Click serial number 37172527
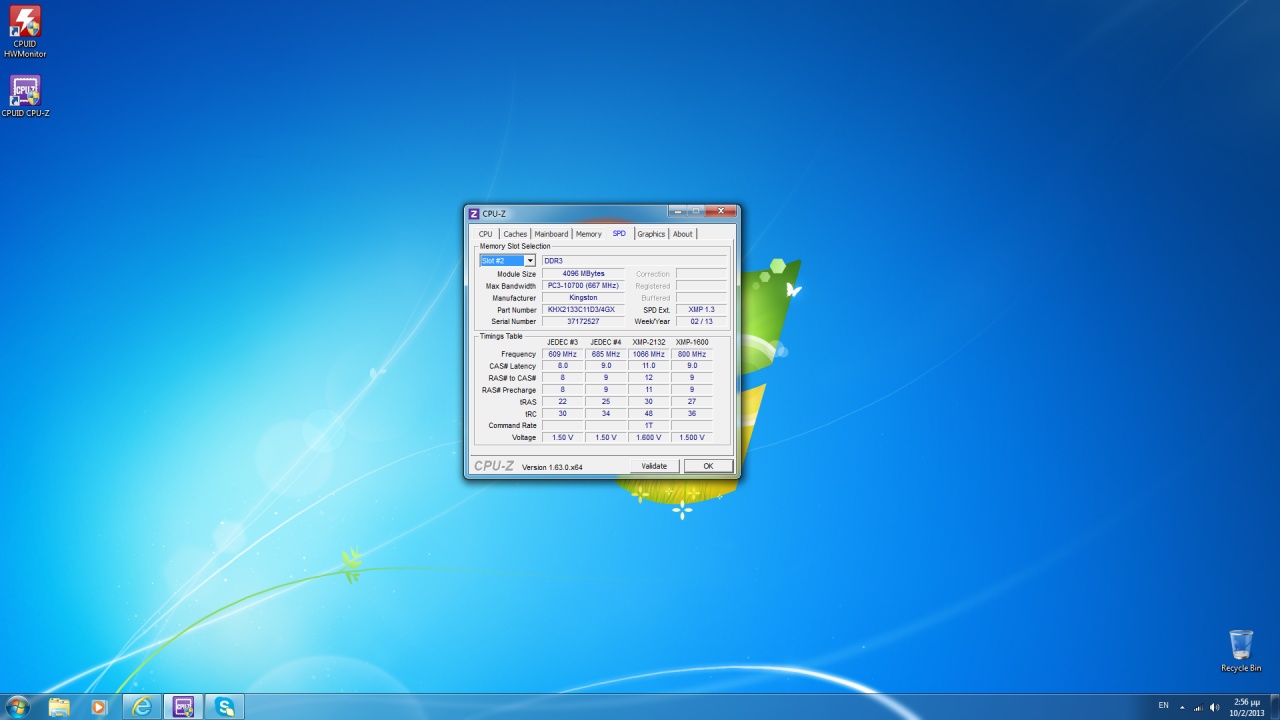Image resolution: width=1280 pixels, height=720 pixels. [583, 322]
